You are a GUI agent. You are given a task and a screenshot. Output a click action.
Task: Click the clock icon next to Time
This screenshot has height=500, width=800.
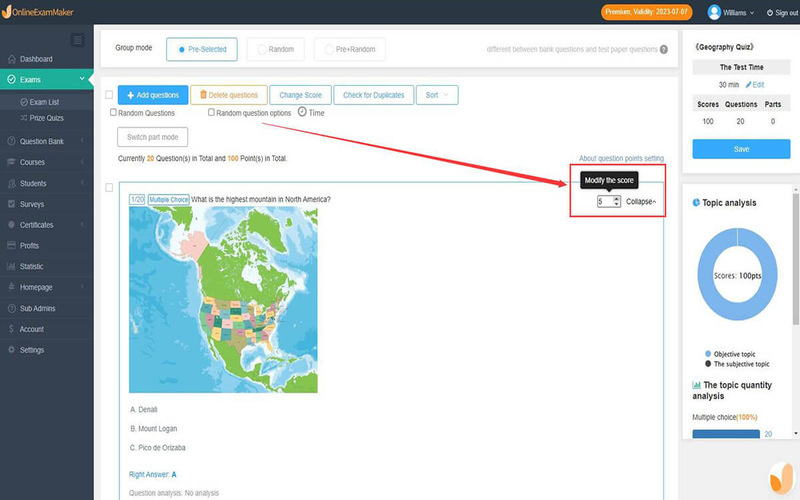302,113
